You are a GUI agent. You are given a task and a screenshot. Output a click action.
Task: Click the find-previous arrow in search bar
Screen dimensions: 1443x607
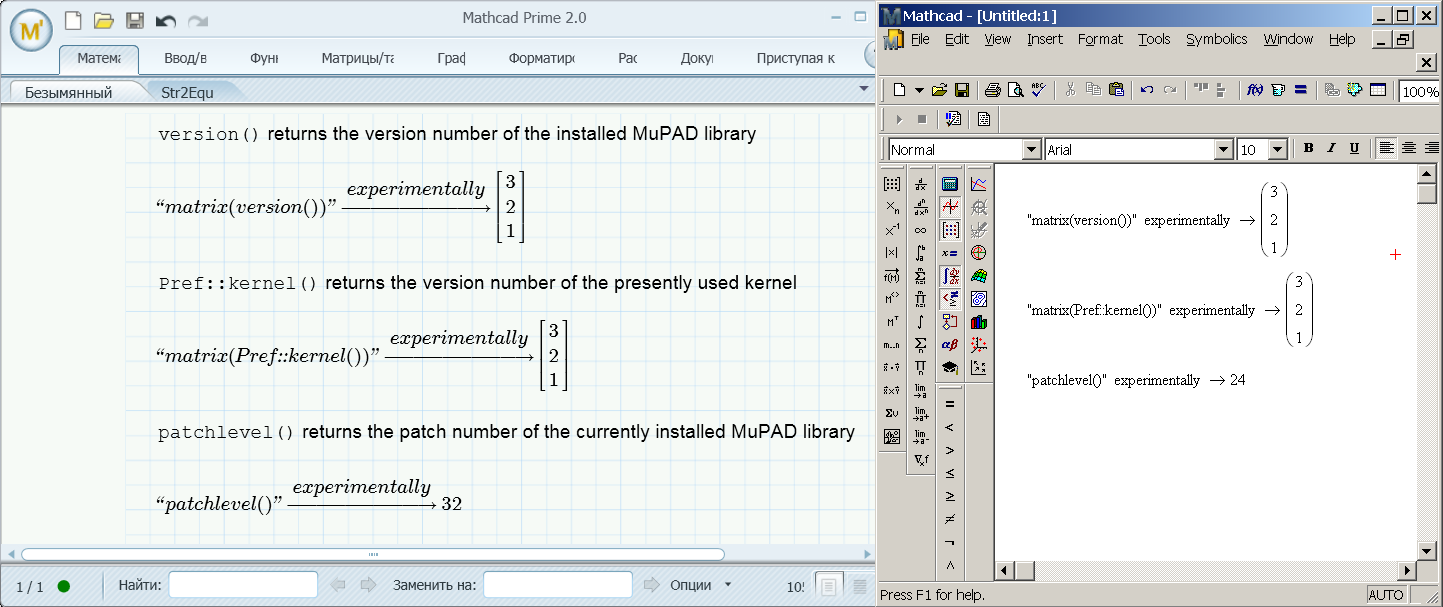[338, 585]
